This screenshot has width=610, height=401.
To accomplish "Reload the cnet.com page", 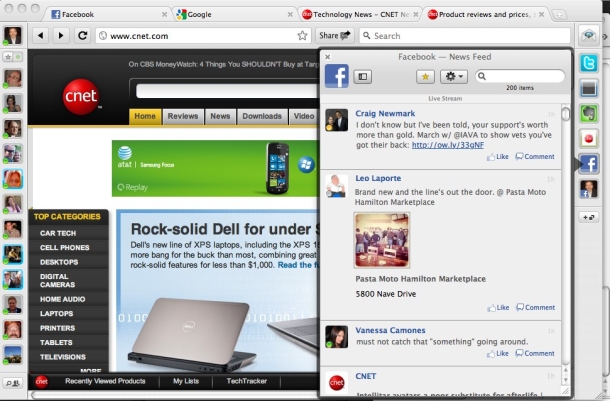I will (x=82, y=36).
